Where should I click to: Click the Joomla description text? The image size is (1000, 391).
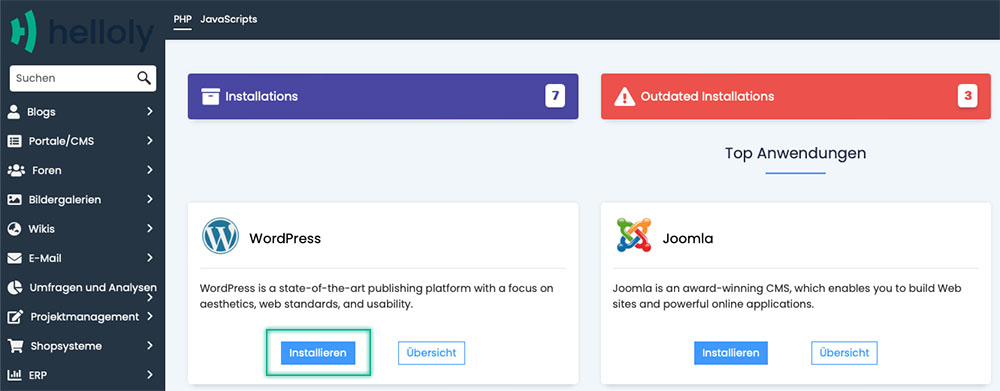pyautogui.click(x=787, y=297)
